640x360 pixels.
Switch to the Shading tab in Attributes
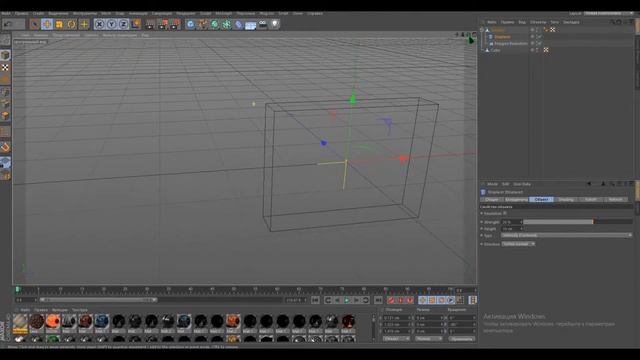pos(566,199)
